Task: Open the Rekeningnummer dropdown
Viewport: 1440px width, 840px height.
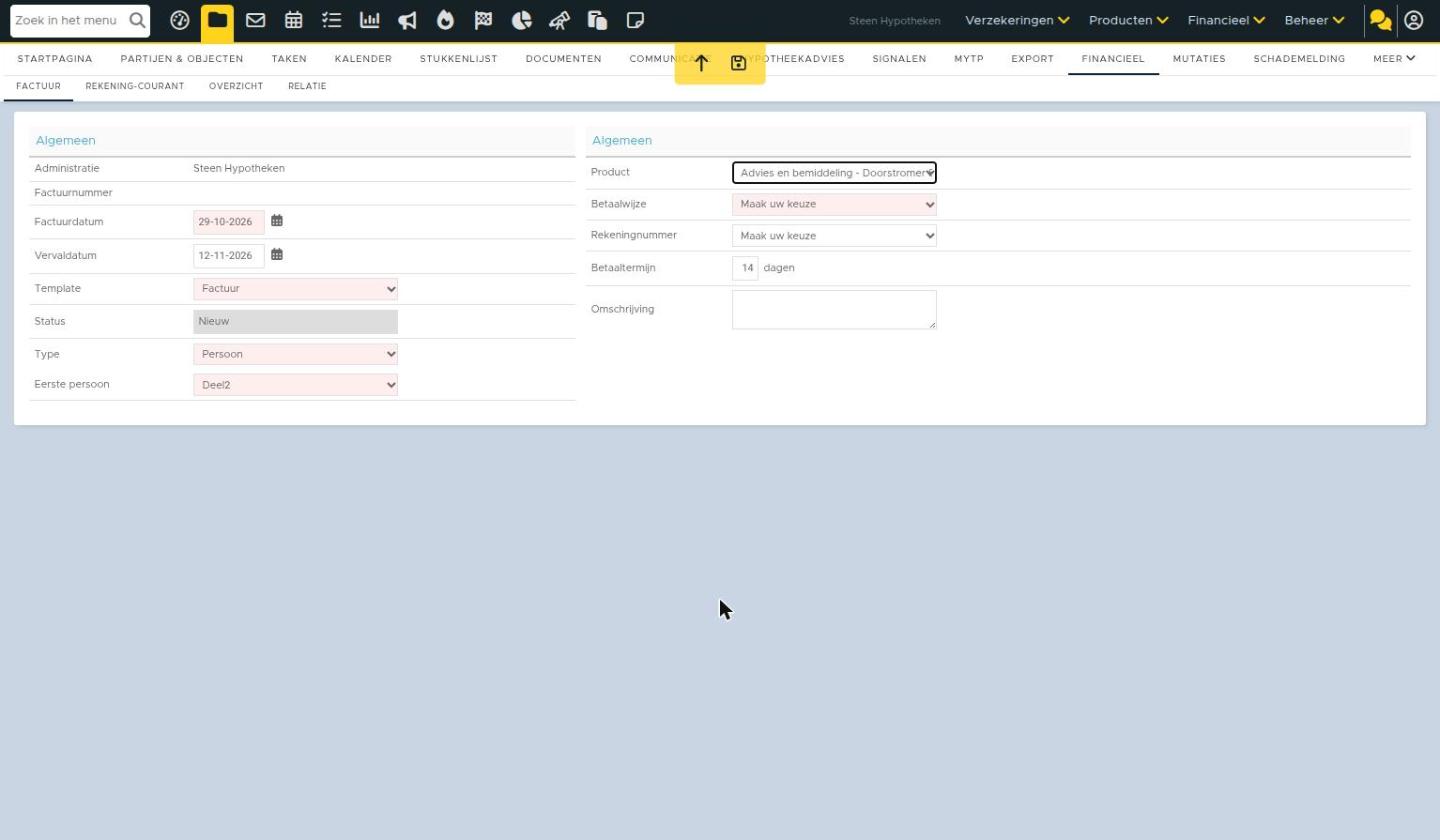Action: click(834, 236)
